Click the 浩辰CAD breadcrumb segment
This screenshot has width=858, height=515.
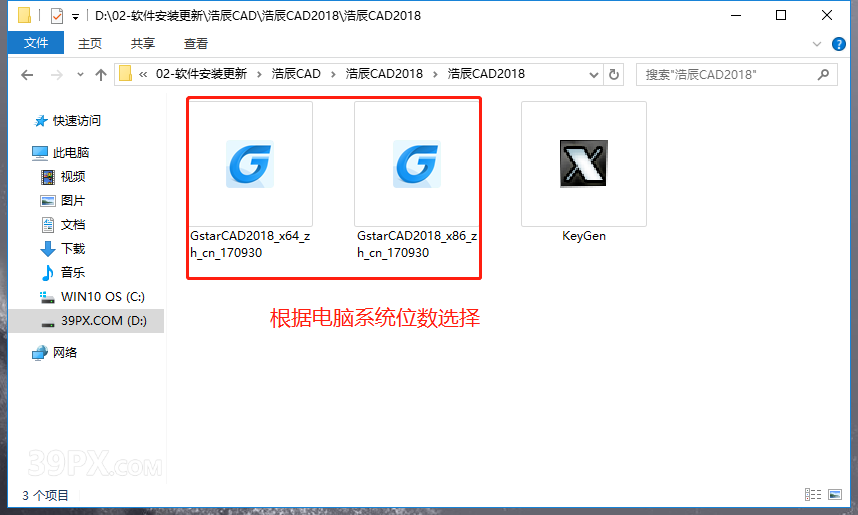296,74
